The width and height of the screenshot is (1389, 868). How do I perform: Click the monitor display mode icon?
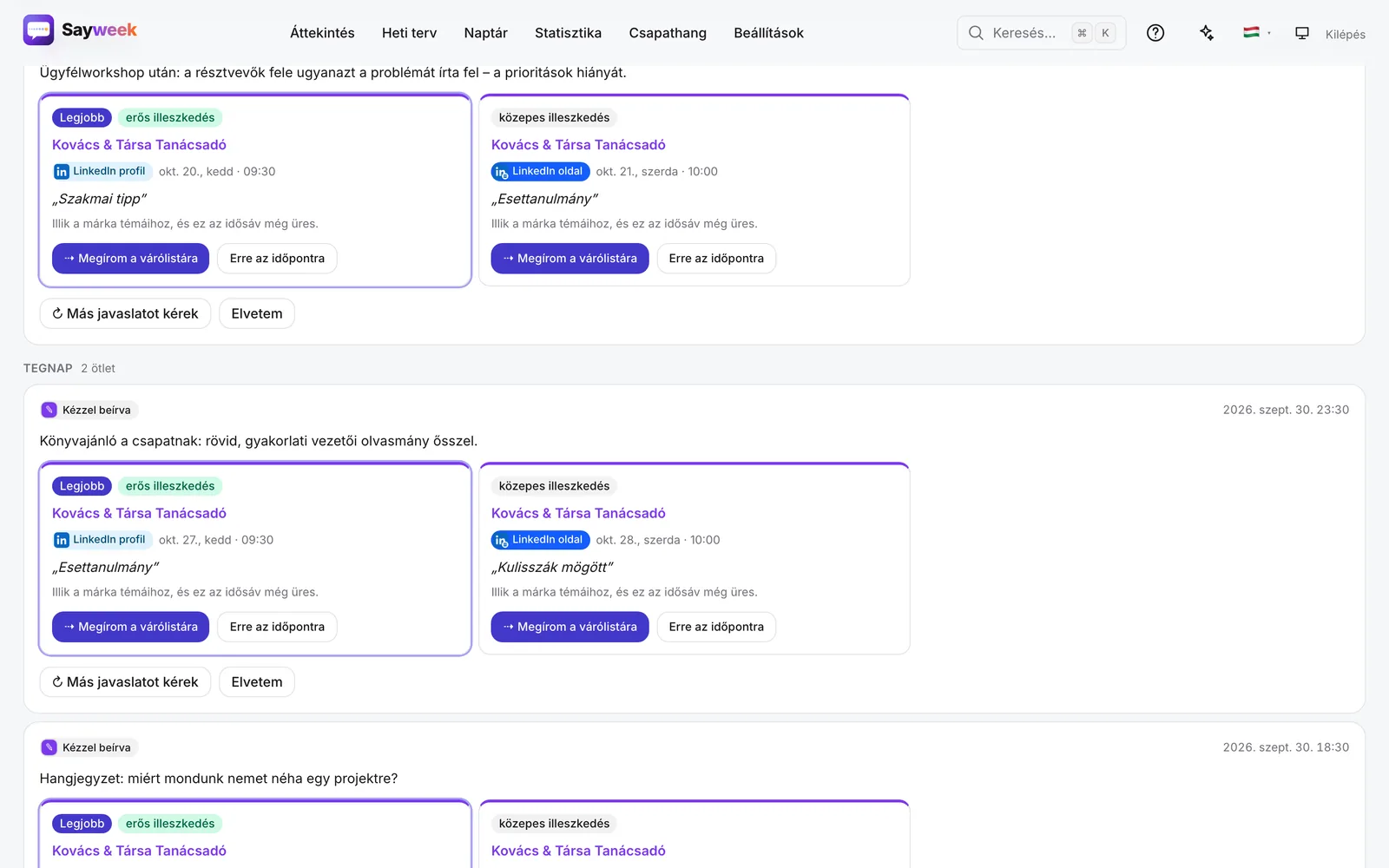coord(1302,33)
